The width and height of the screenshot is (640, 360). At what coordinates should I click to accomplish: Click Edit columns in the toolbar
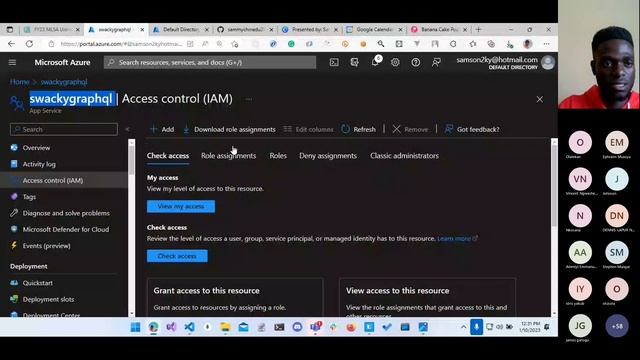pyautogui.click(x=309, y=129)
